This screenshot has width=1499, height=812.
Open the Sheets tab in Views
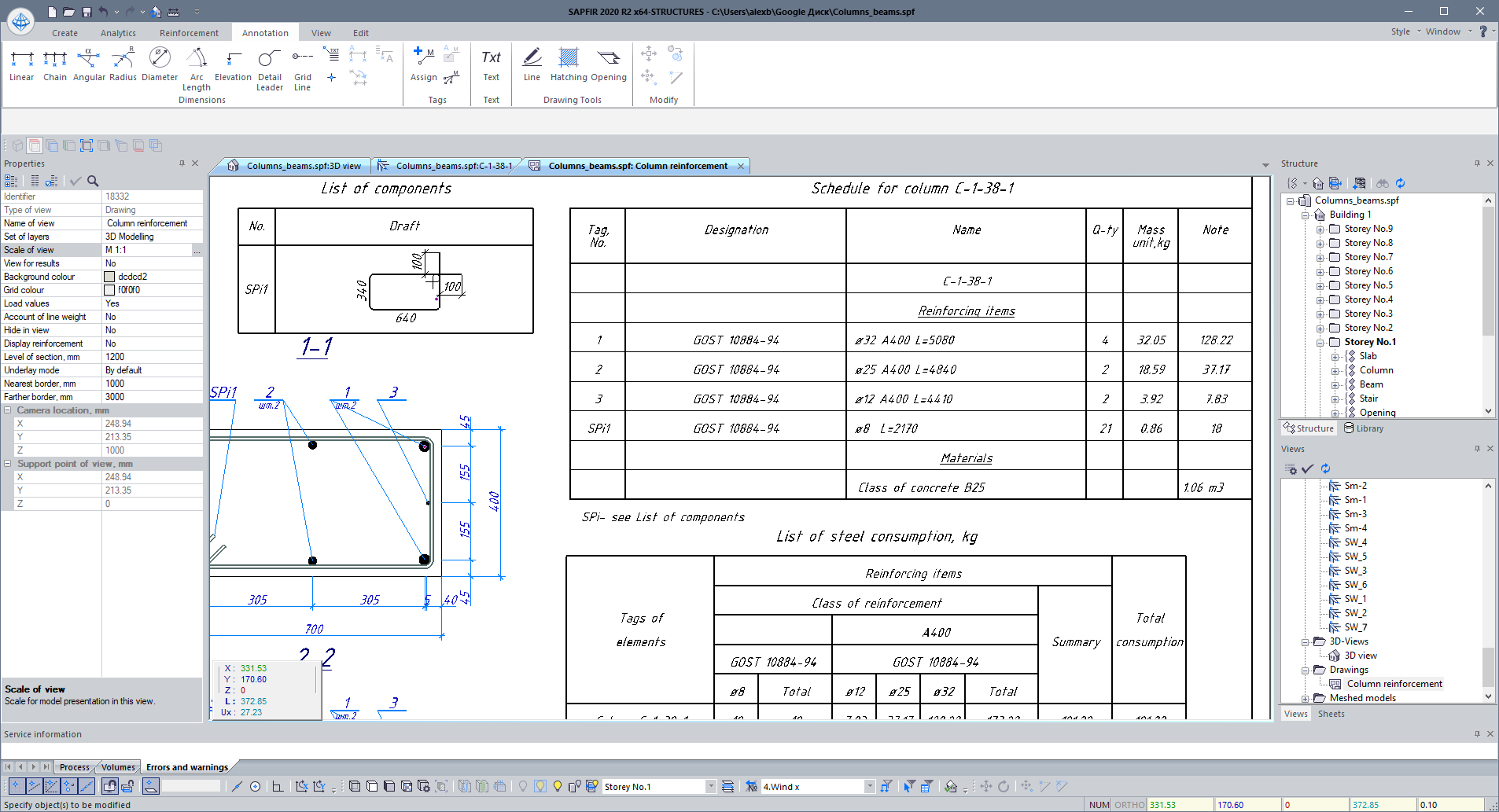click(1331, 714)
